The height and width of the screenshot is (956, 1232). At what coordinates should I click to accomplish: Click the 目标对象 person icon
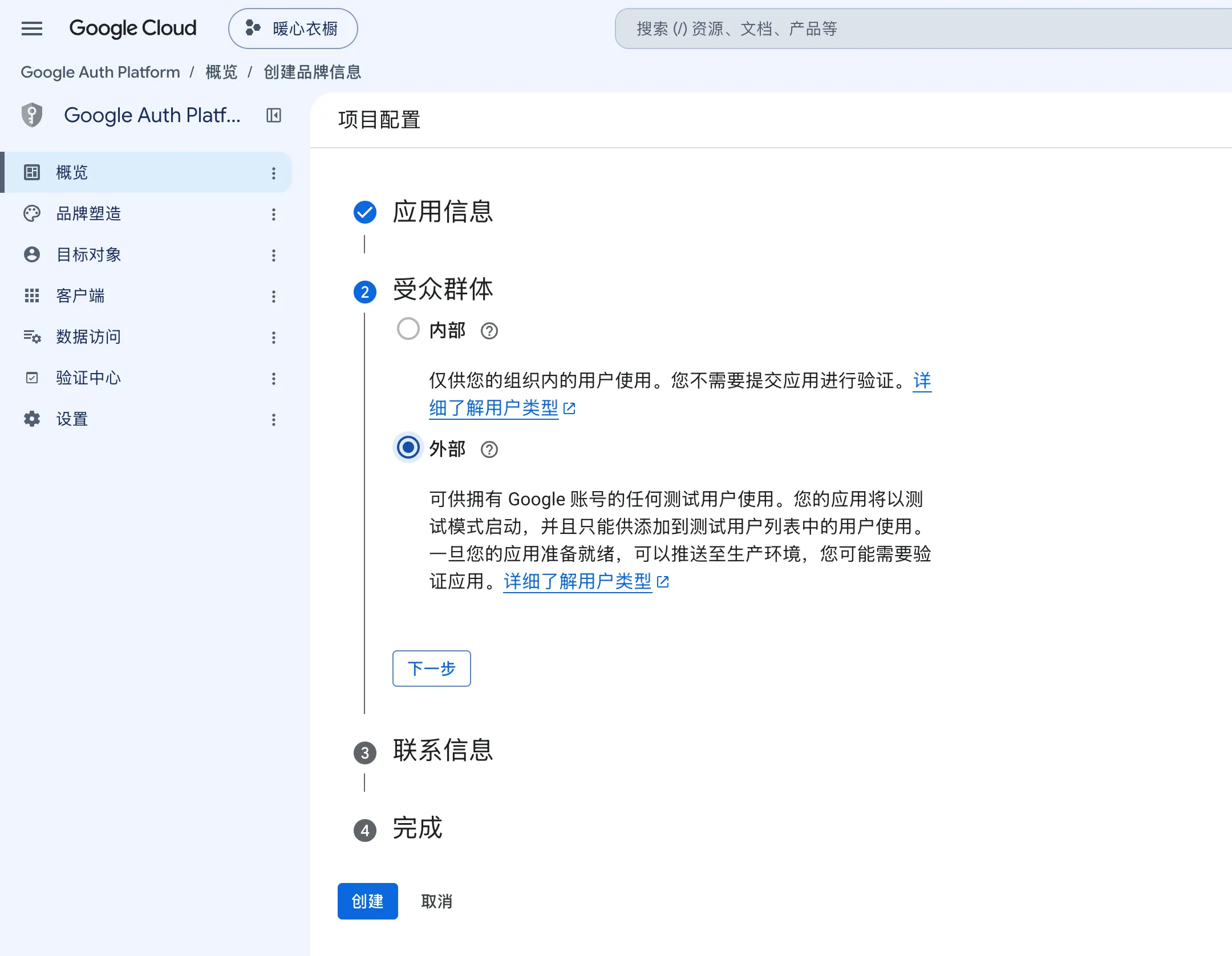coord(32,254)
